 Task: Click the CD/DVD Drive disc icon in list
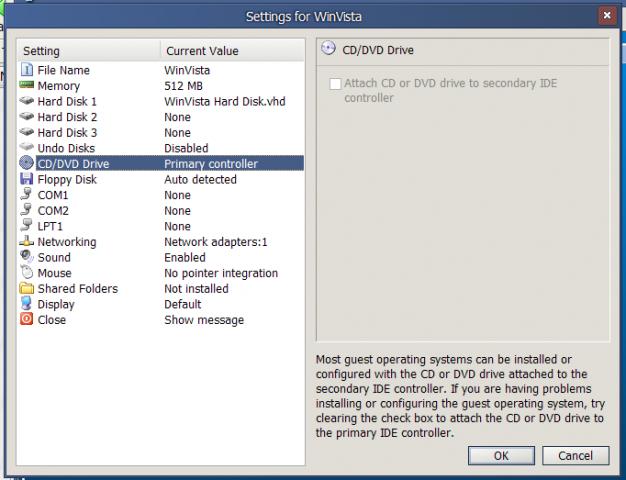tap(27, 163)
